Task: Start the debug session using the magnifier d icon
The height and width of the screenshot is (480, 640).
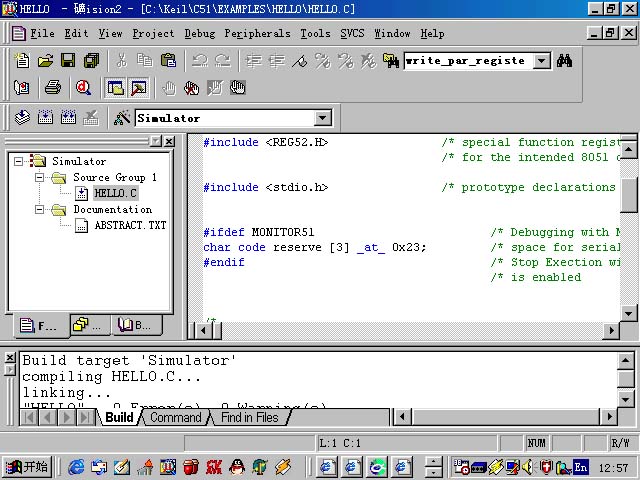Action: tap(83, 87)
